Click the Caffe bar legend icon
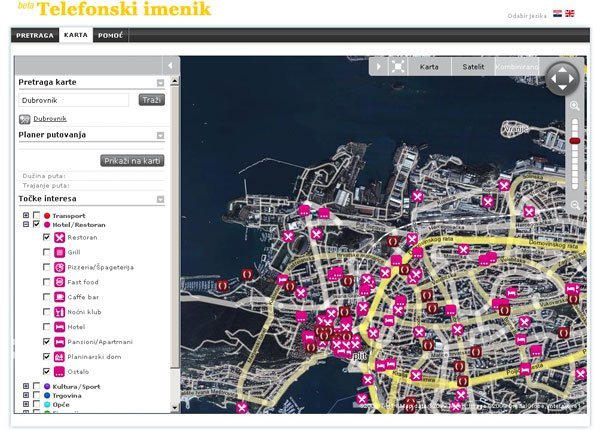This screenshot has width=600, height=430. 59,297
